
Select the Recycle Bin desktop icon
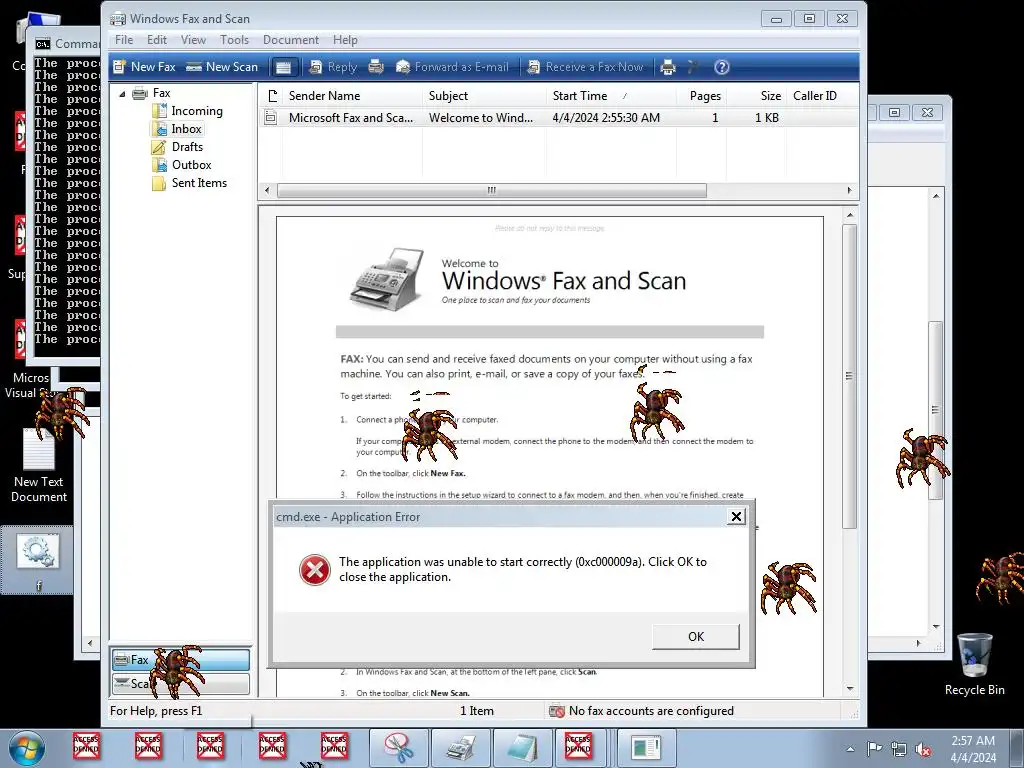pos(974,665)
